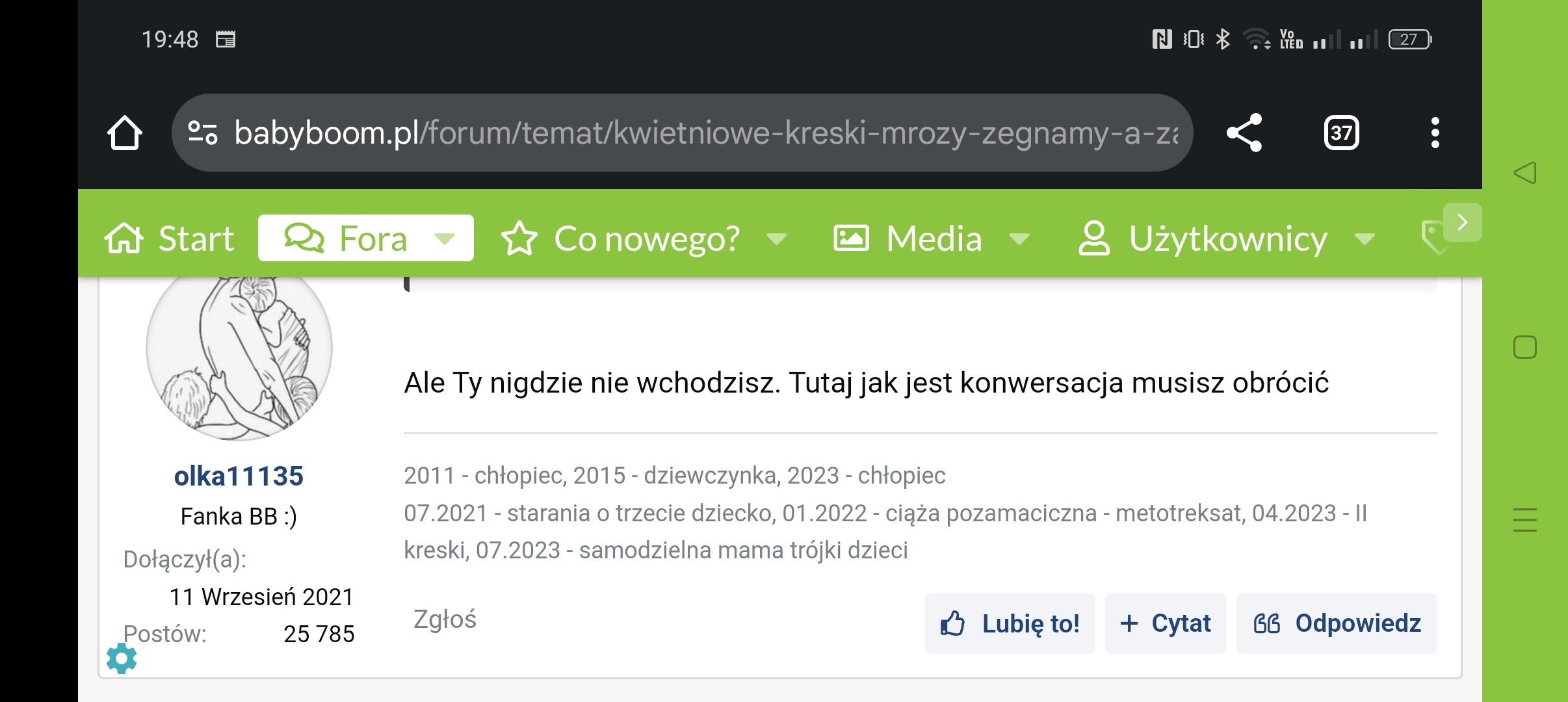Open the browser three-dot menu
1568x702 pixels.
click(x=1435, y=133)
